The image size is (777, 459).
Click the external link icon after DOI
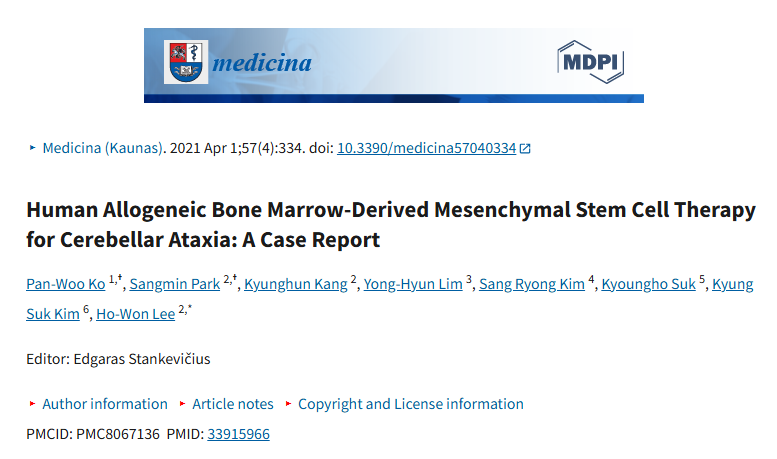tap(525, 148)
